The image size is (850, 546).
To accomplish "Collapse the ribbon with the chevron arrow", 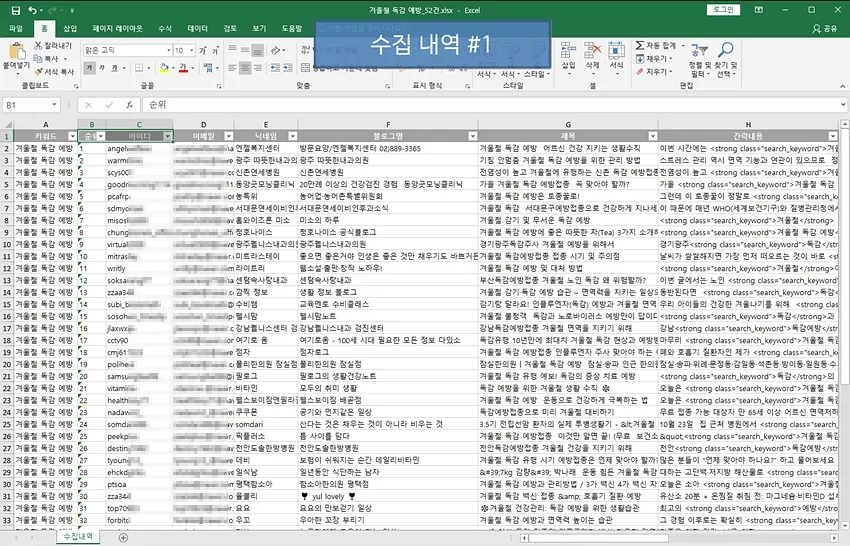I will pyautogui.click(x=842, y=86).
